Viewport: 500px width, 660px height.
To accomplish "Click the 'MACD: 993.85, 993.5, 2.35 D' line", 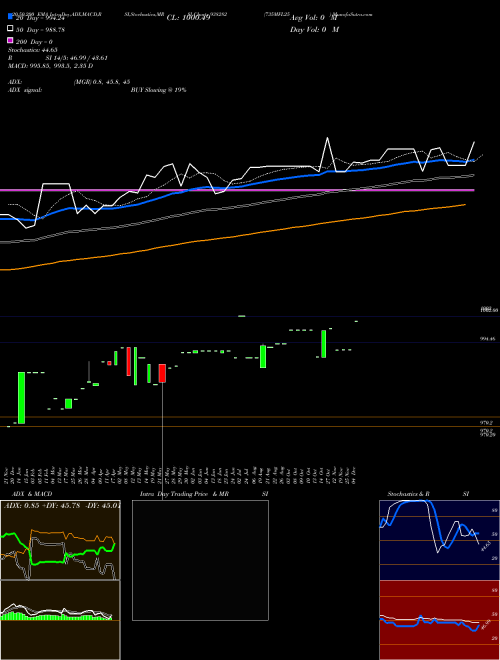I will pos(51,66).
